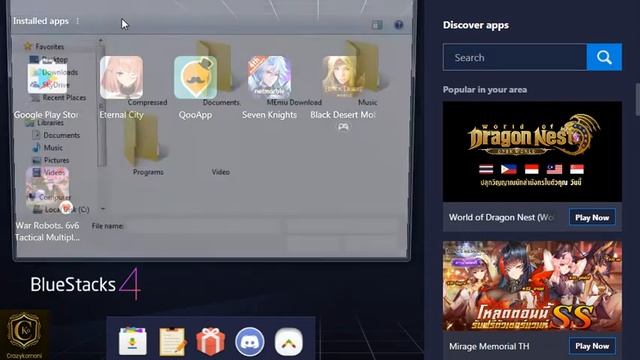
Task: Click Play Now for Mirage Memorial TH
Action: click(x=592, y=346)
